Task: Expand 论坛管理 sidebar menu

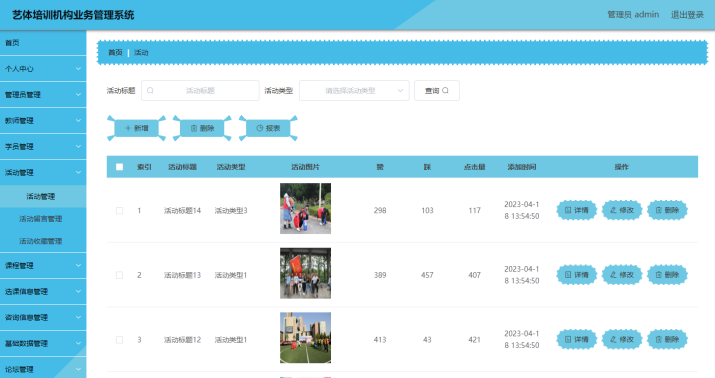Action: point(43,369)
